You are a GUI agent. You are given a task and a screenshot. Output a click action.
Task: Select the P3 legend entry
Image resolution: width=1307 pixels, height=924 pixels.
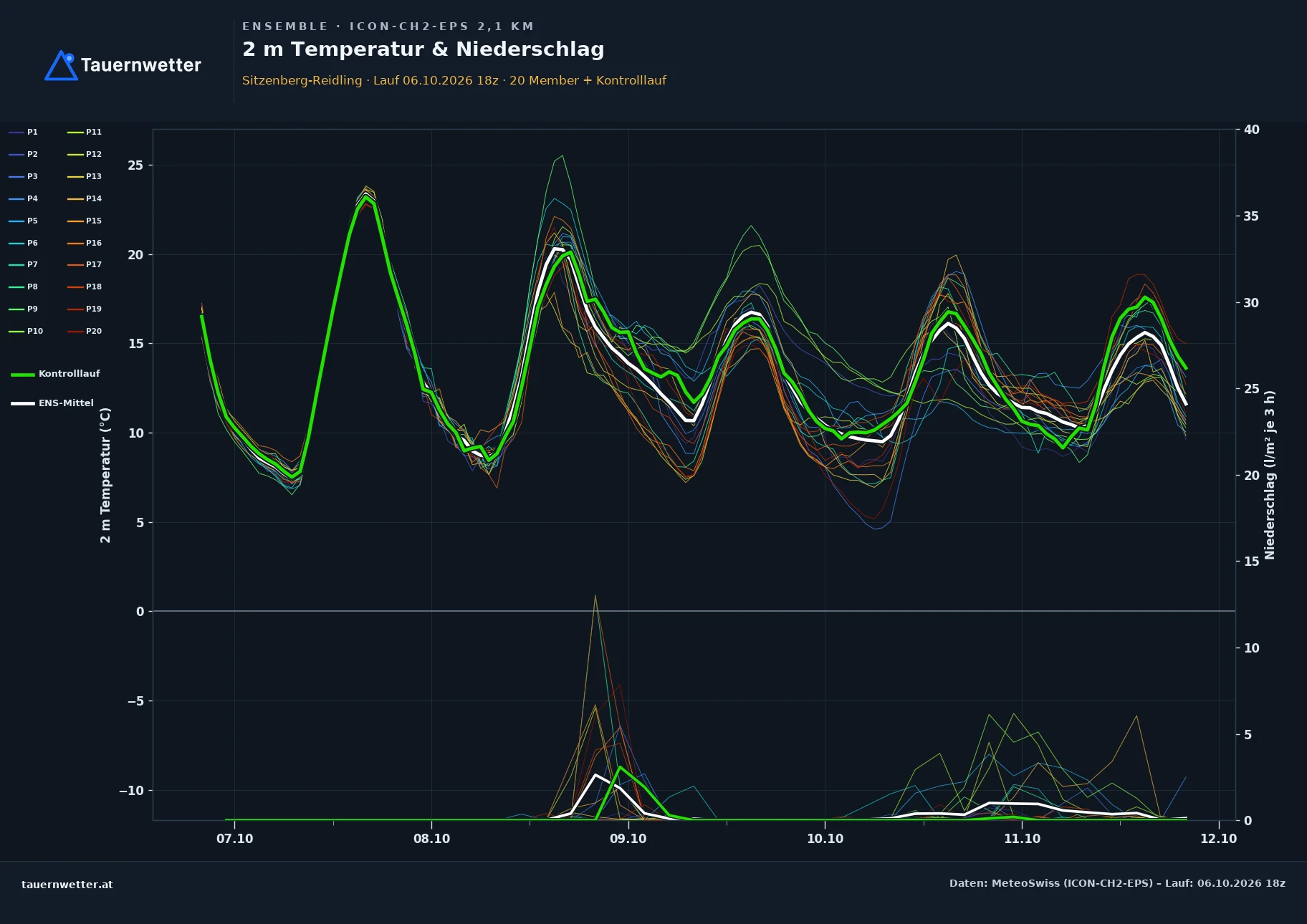point(23,176)
